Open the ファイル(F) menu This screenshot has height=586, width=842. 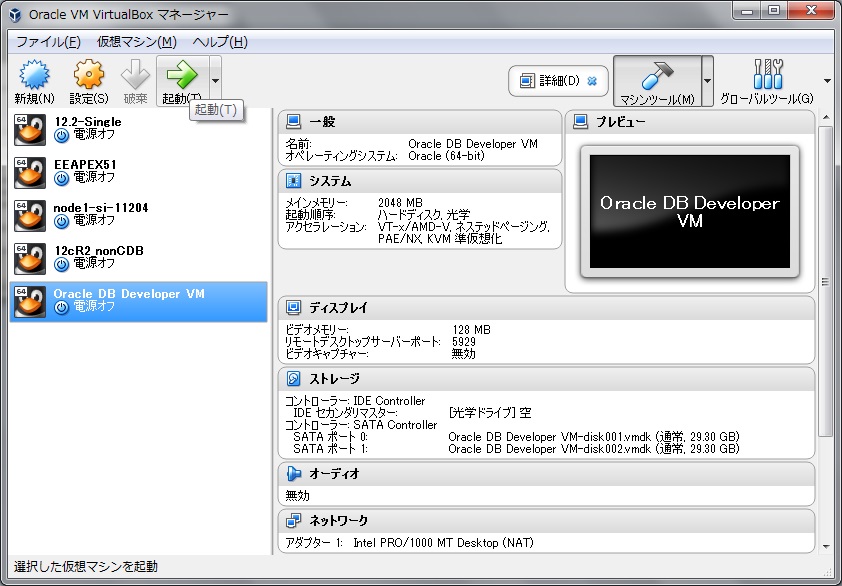tap(48, 42)
